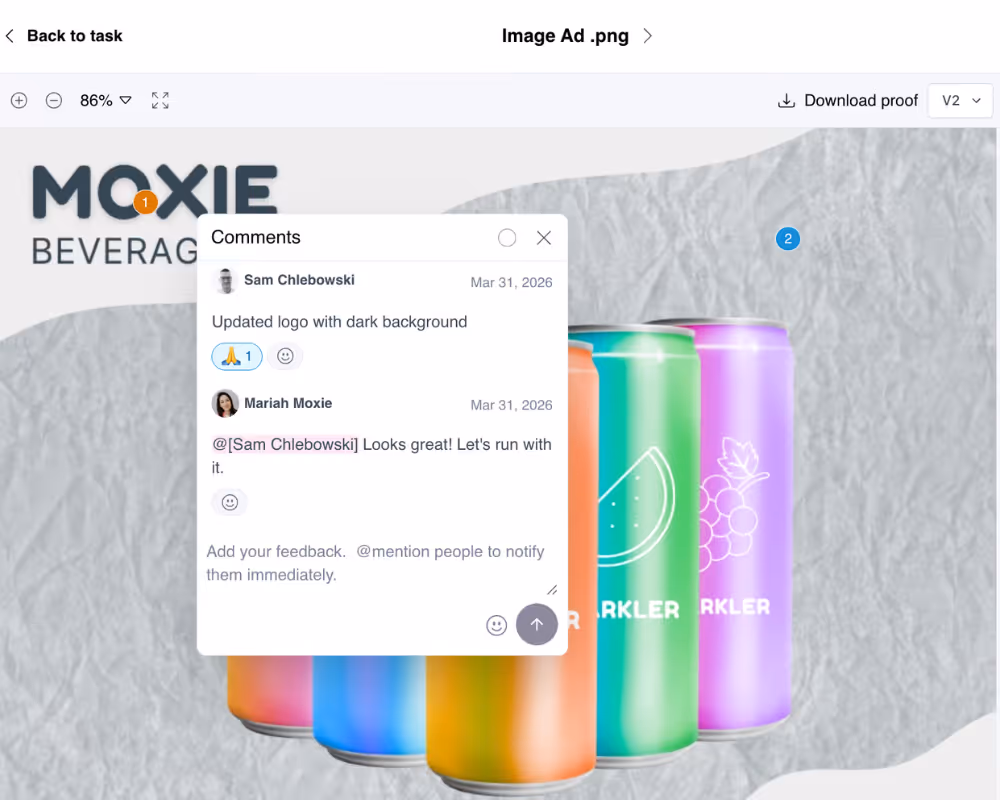The width and height of the screenshot is (1000, 800).
Task: Toggle the resolve circle in Comments header
Action: tap(507, 238)
